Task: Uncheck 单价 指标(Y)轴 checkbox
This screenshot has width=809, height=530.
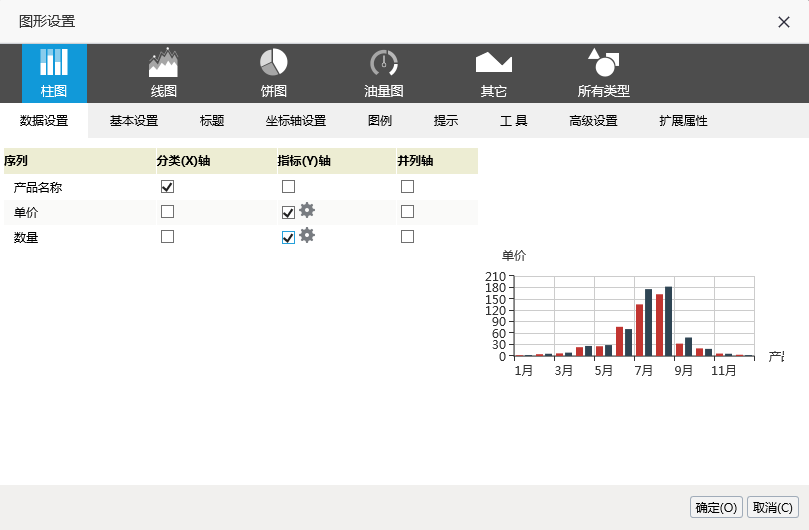Action: click(x=288, y=212)
